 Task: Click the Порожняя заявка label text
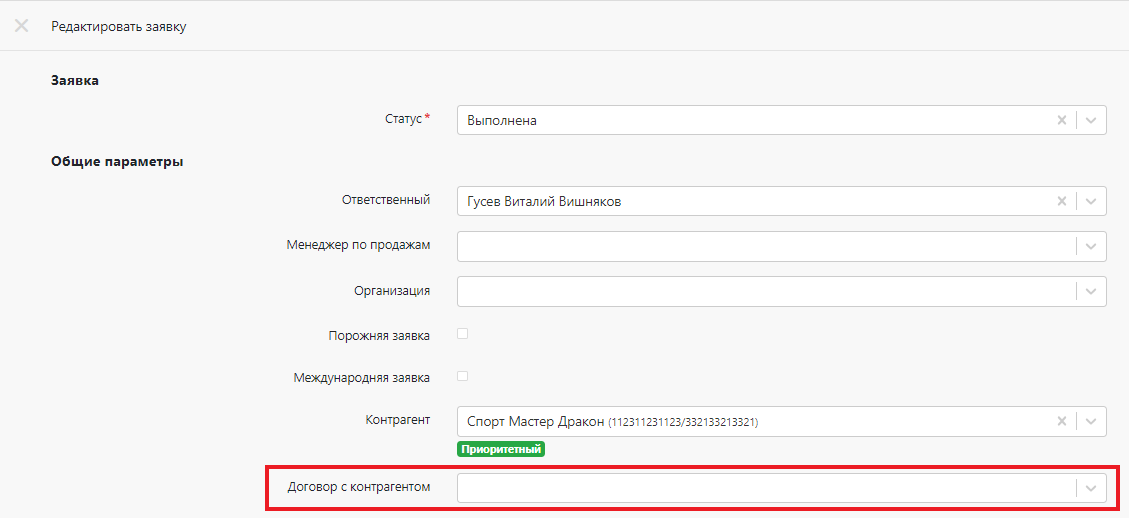379,336
